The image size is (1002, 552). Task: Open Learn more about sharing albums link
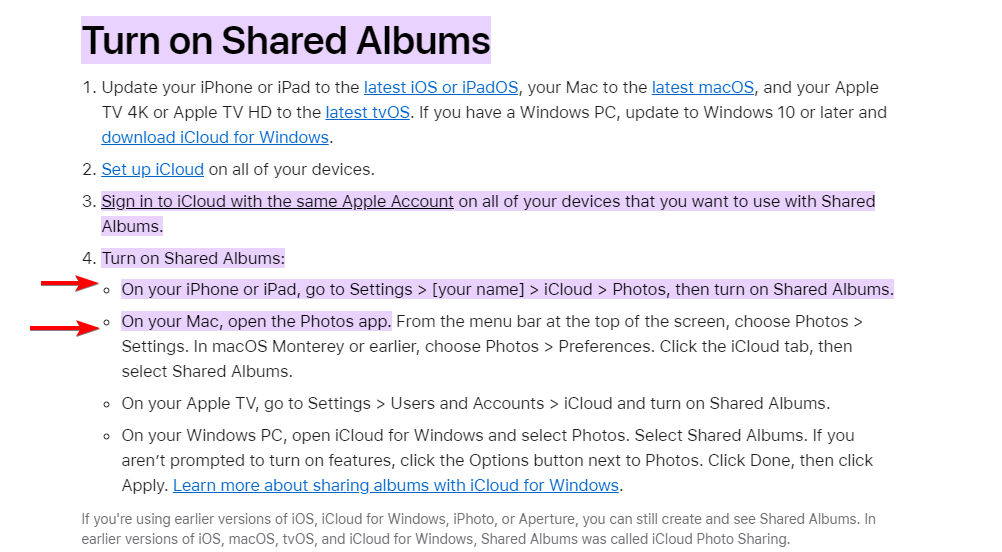tap(396, 485)
